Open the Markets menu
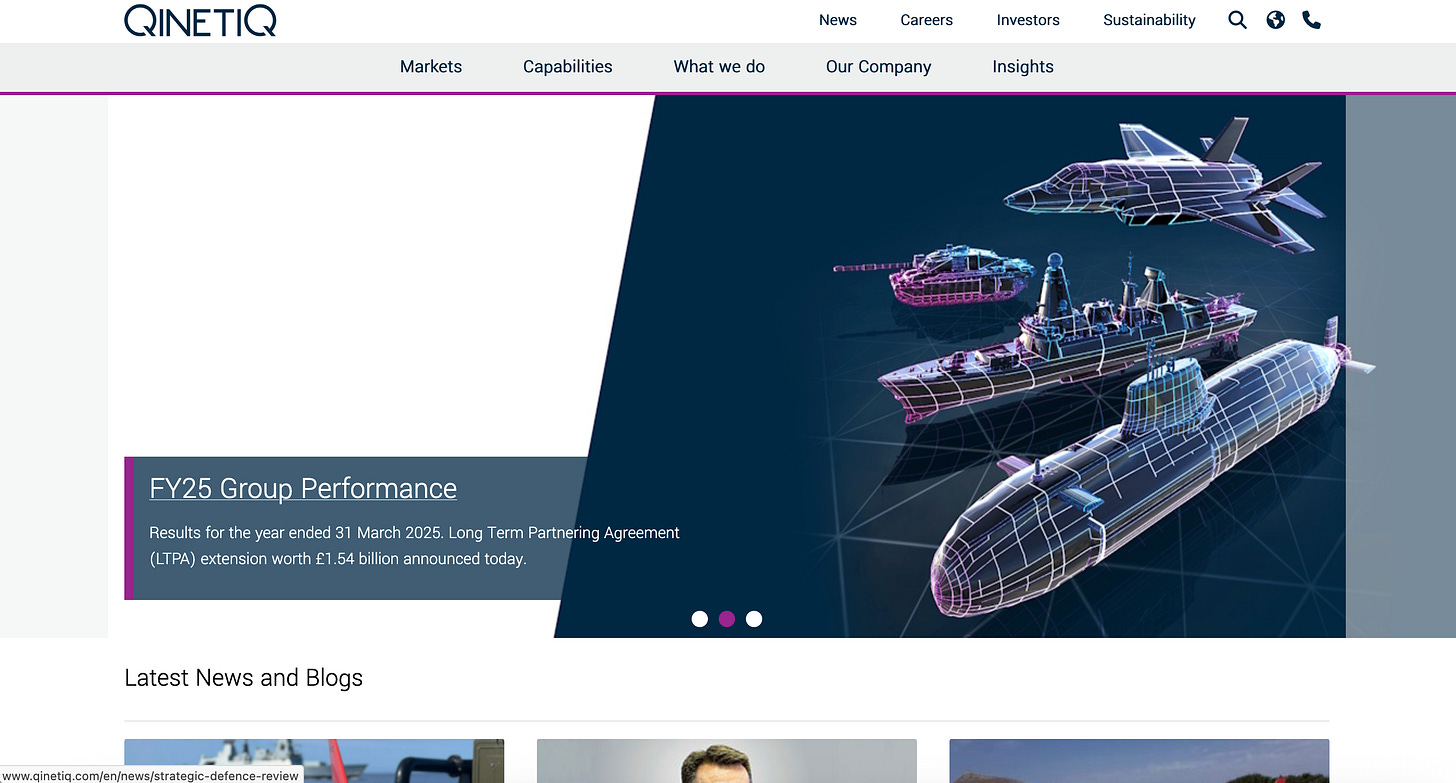Screen dimensions: 1456x783 click(x=431, y=67)
